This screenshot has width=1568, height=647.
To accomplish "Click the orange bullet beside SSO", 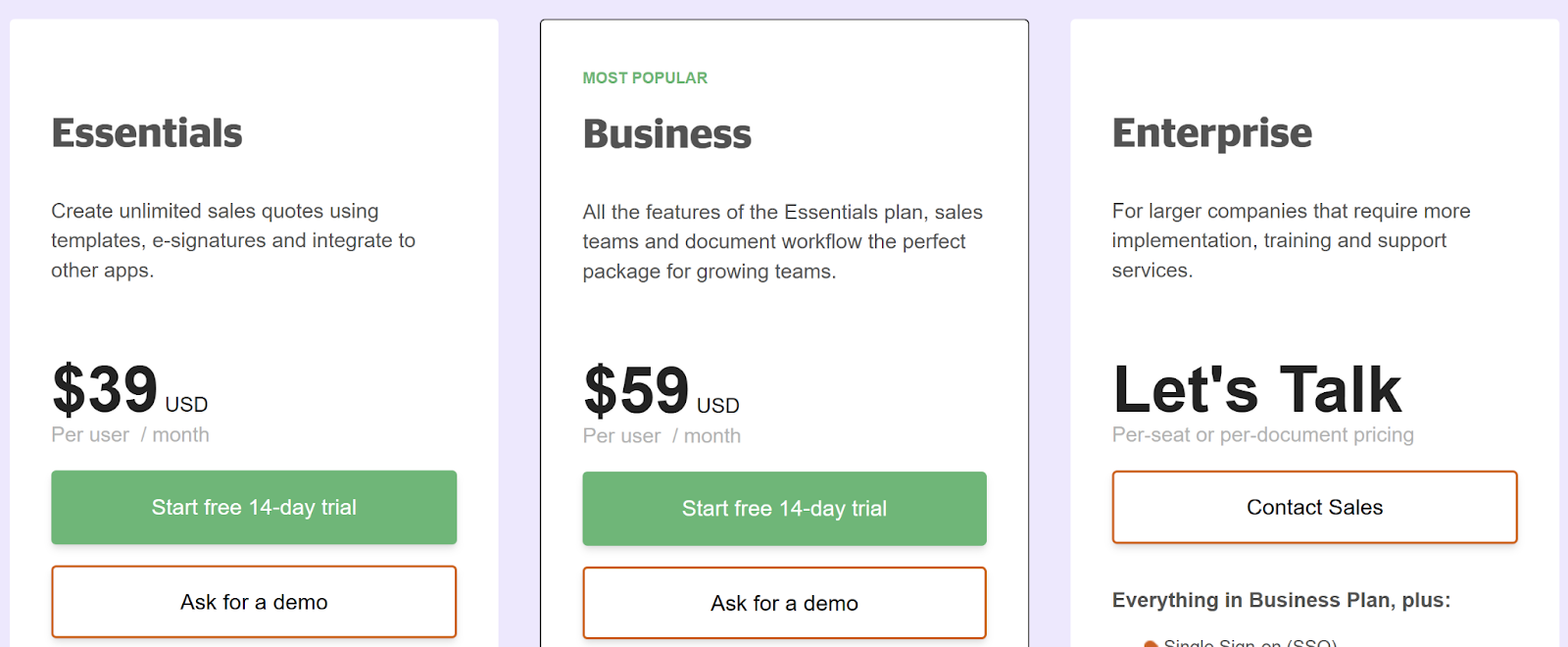I will tap(1151, 643).
